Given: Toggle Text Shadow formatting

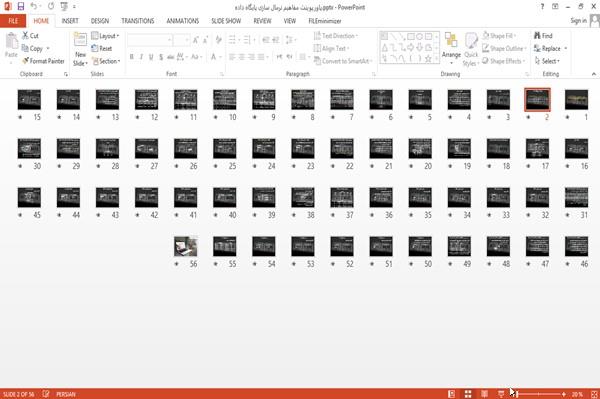Looking at the screenshot, I should (161, 57).
